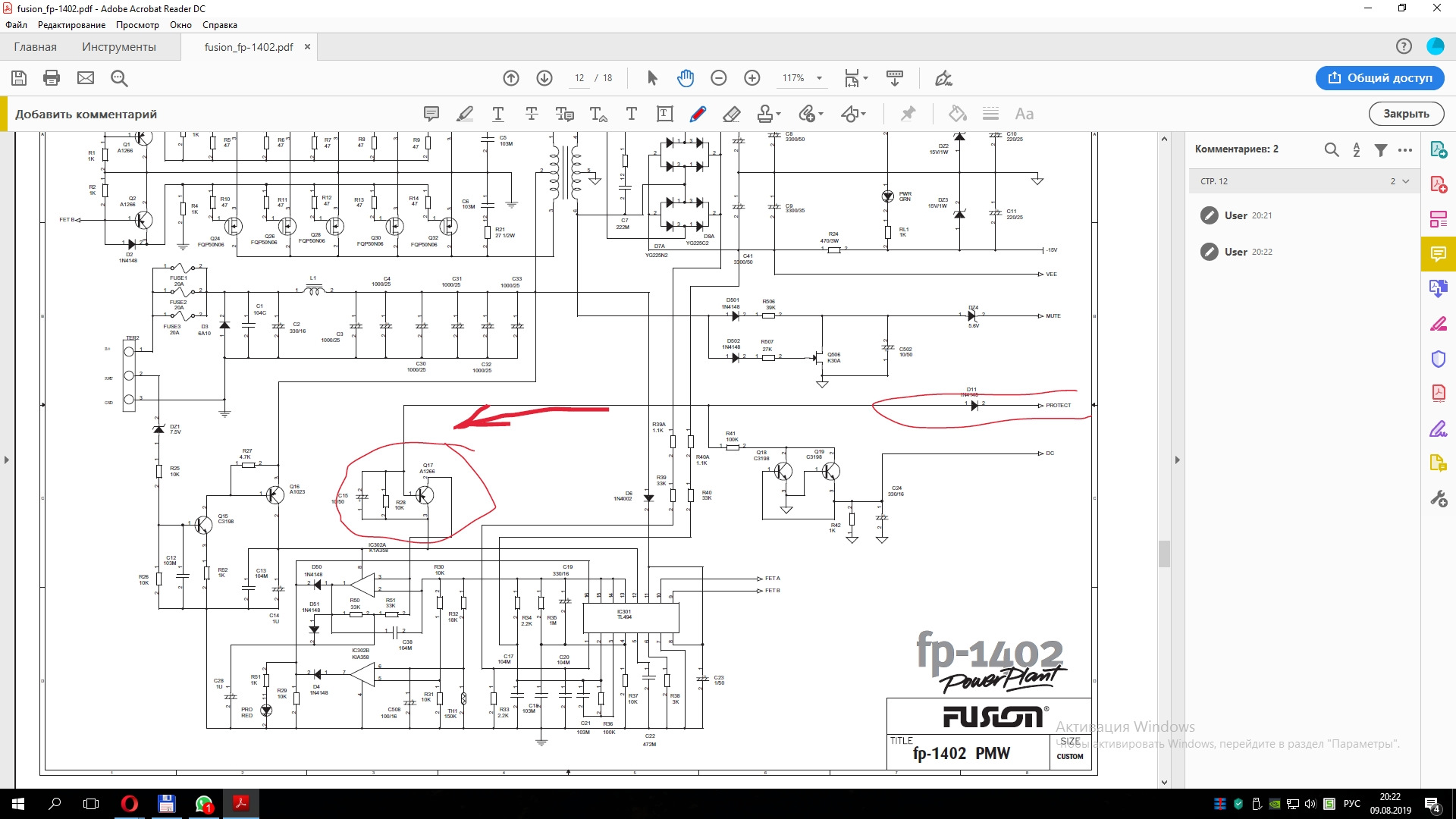This screenshot has width=1456, height=819.
Task: Open the Protect shield sidebar tool
Action: click(x=1439, y=359)
